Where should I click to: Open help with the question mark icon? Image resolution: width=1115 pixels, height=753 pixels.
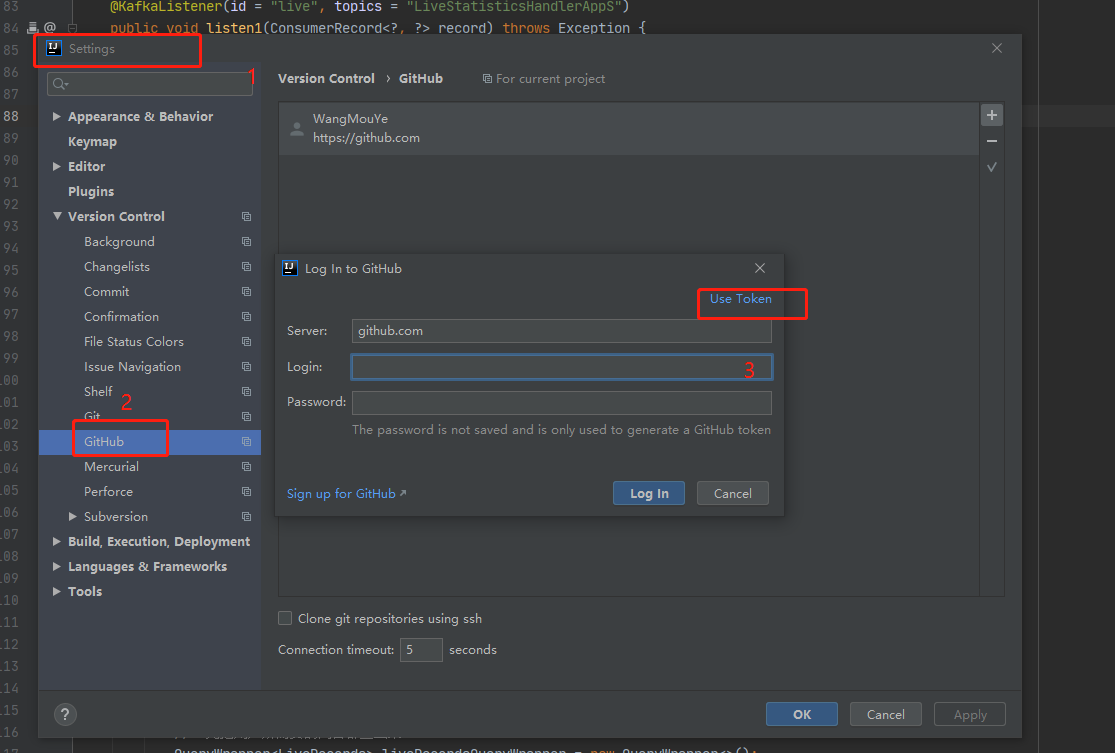(65, 715)
